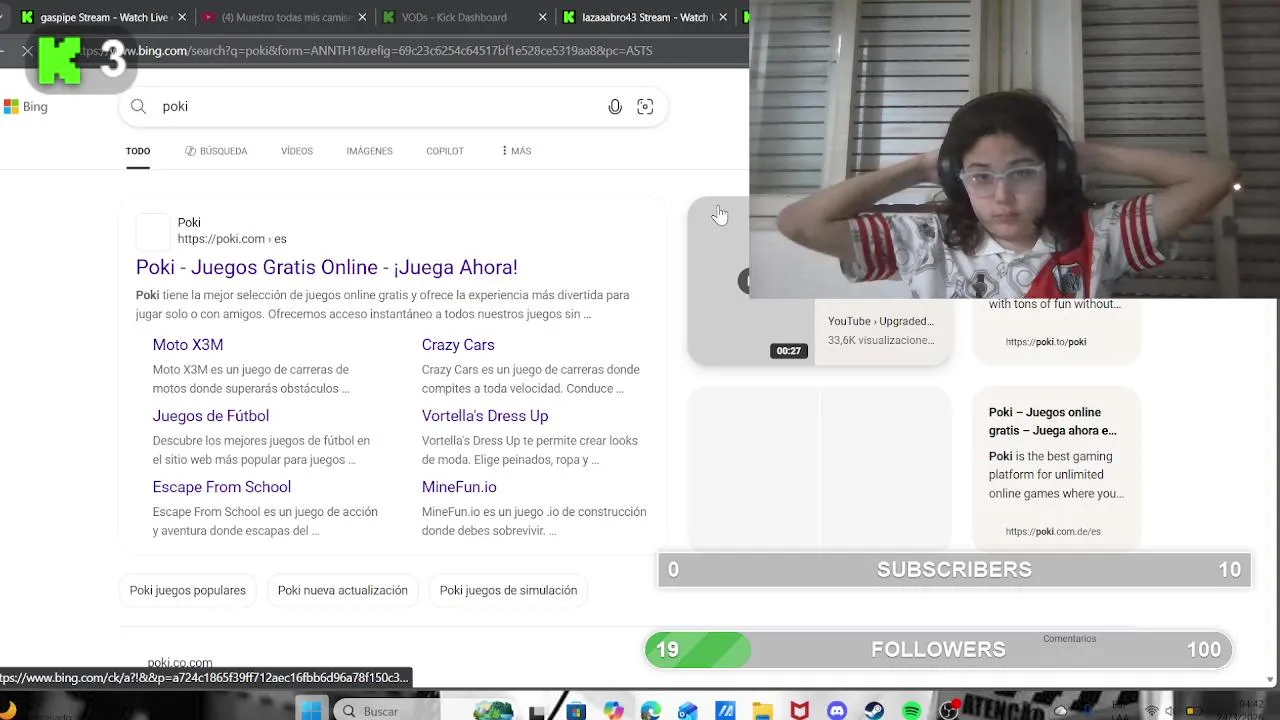Open the Moto X3M sitelink

[188, 345]
